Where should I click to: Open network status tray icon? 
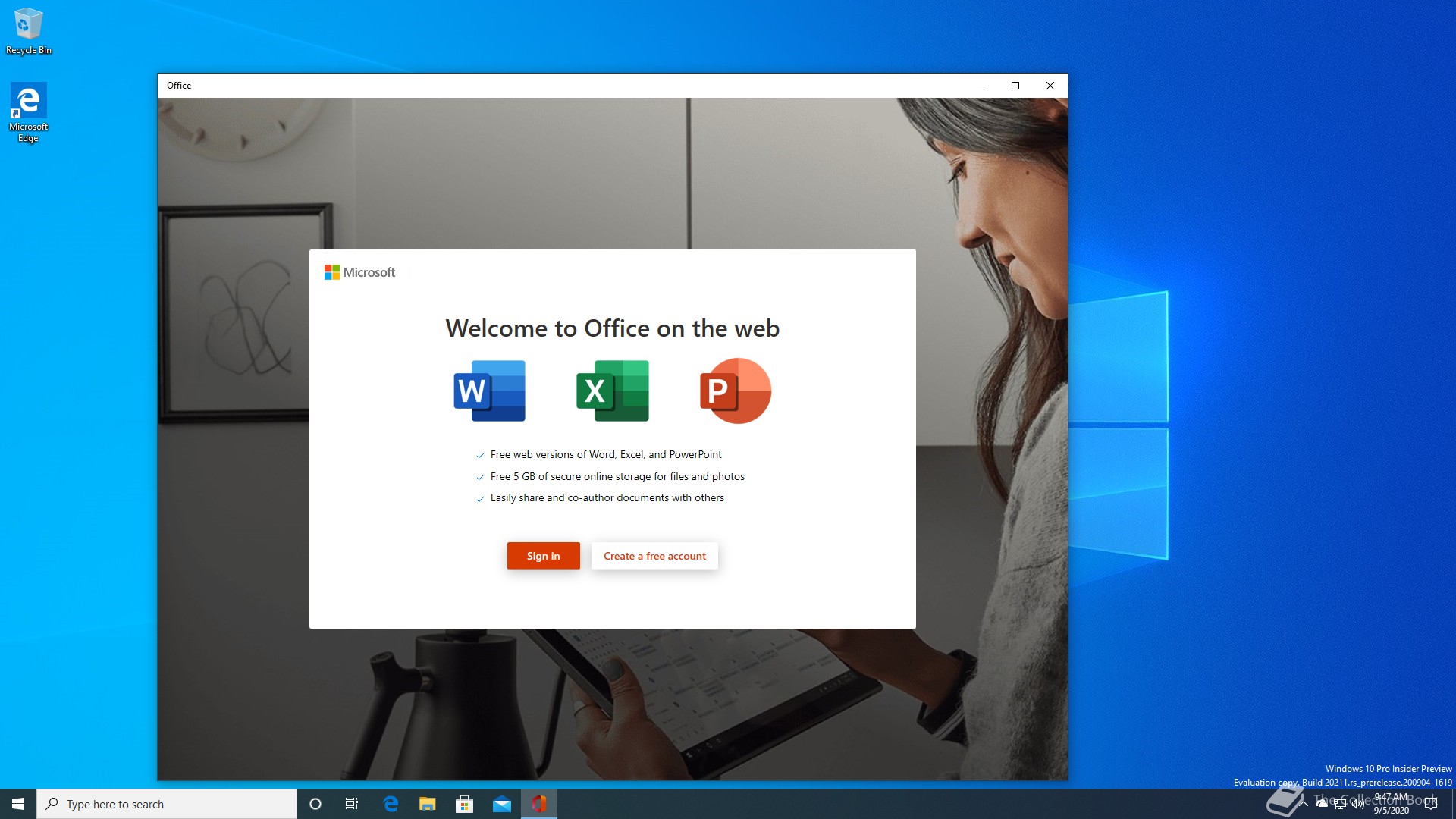[x=1340, y=804]
